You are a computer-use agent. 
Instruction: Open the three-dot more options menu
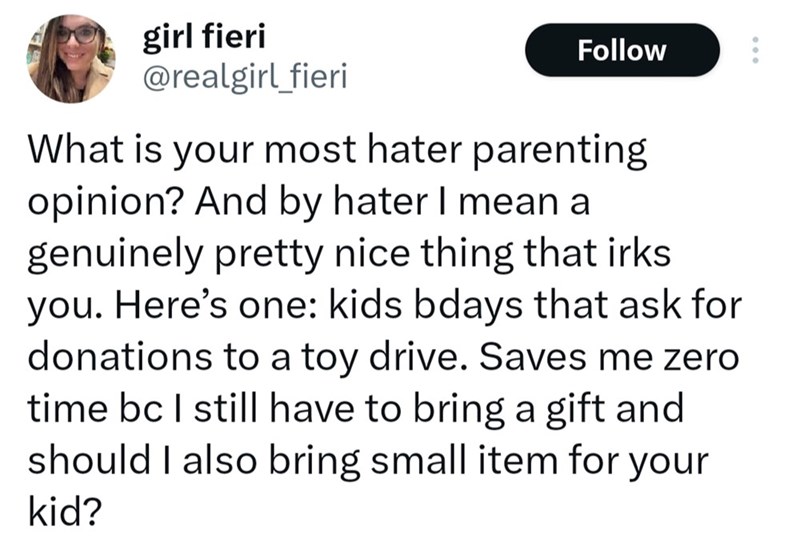click(x=755, y=50)
